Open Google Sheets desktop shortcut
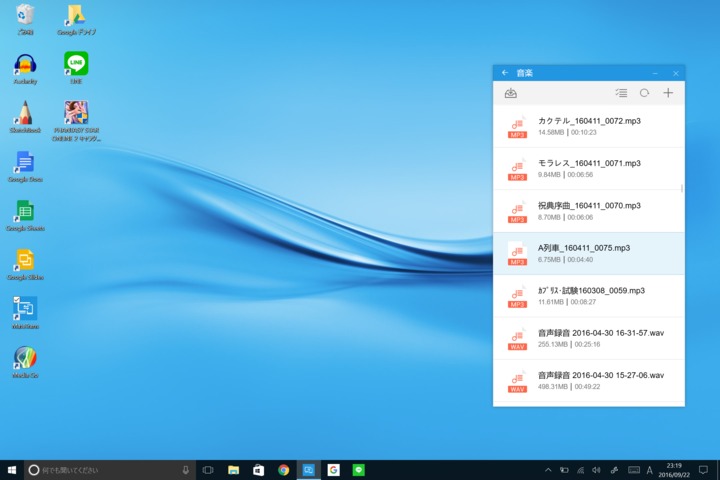720x480 pixels. (x=25, y=214)
